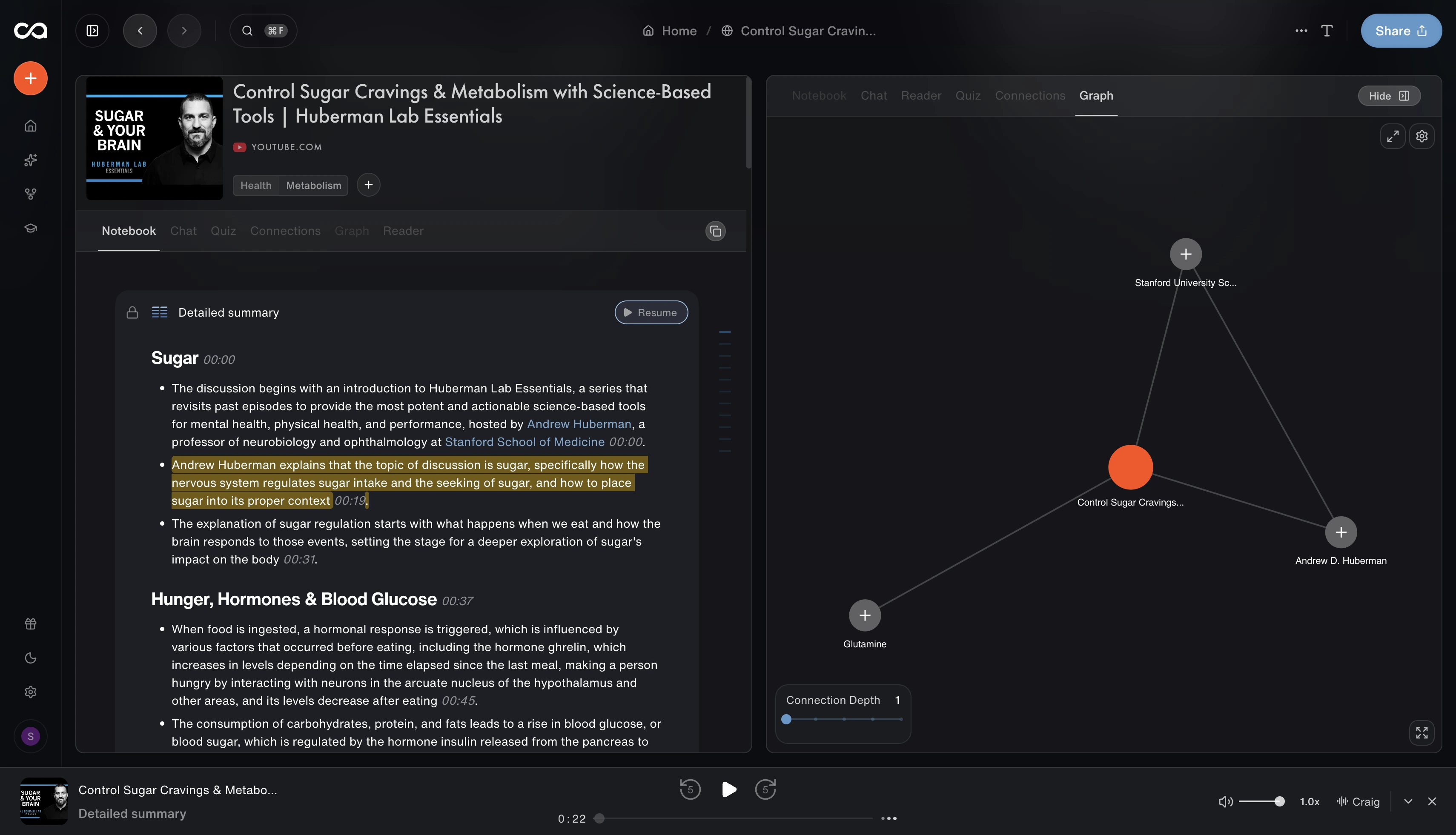
Task: Change 1.0x playback speed
Action: (1310, 801)
